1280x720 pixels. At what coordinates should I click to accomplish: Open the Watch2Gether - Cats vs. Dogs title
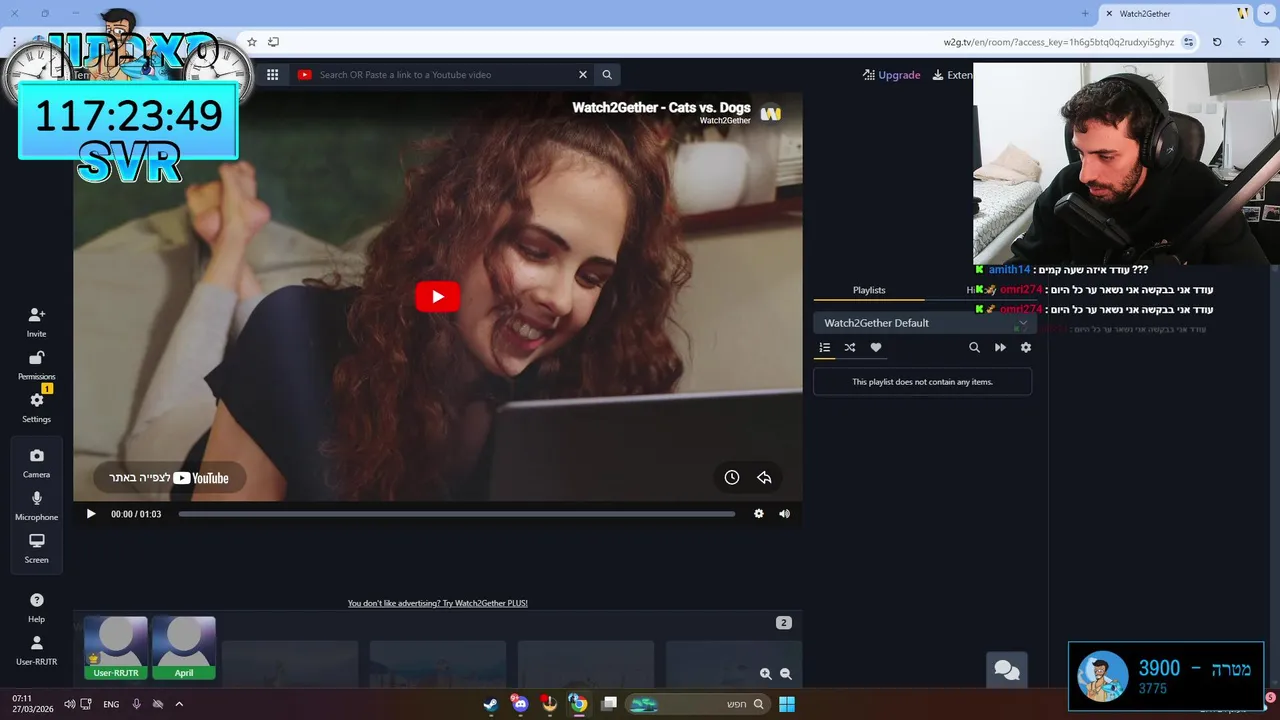click(x=661, y=107)
